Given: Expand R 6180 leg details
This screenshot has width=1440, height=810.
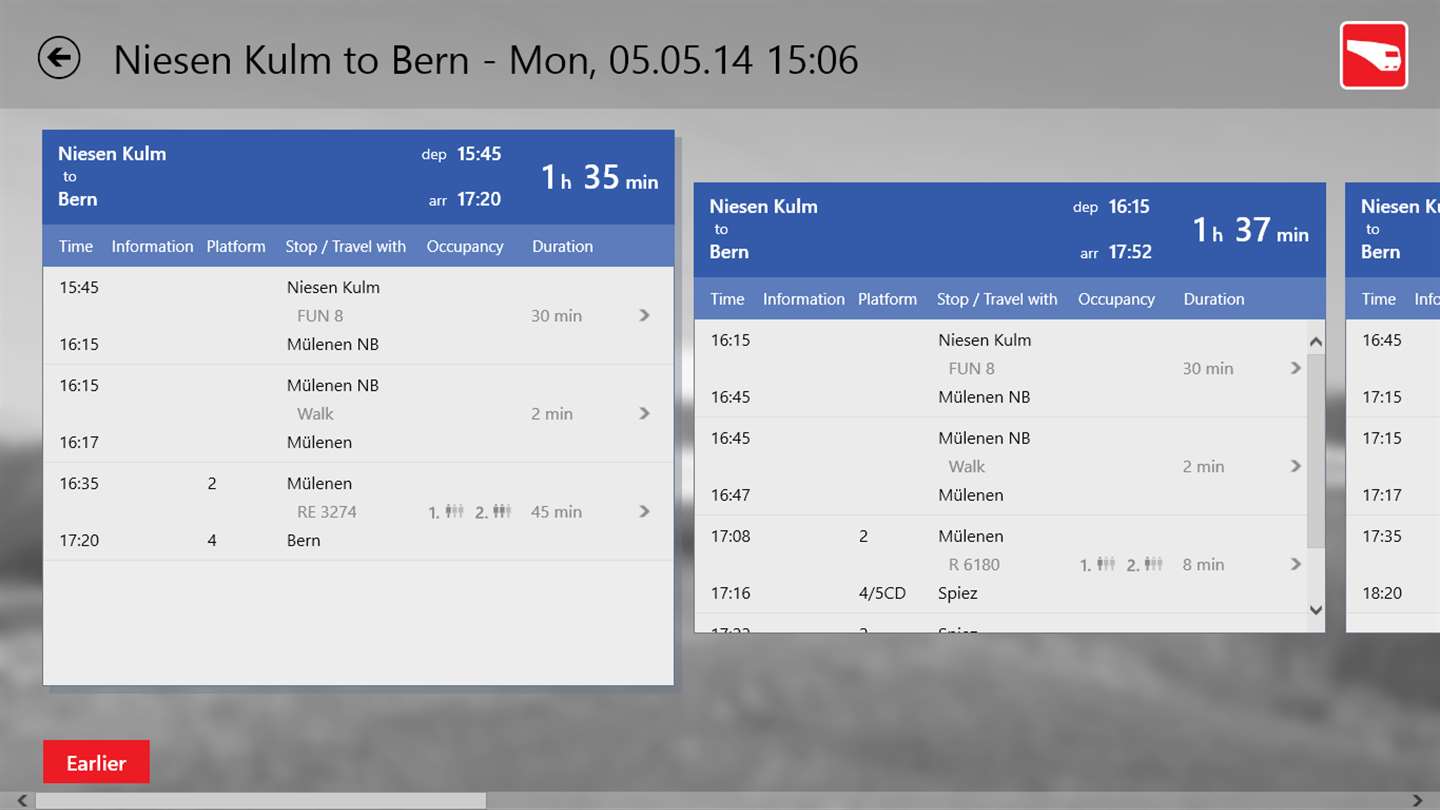Looking at the screenshot, I should tap(1295, 564).
